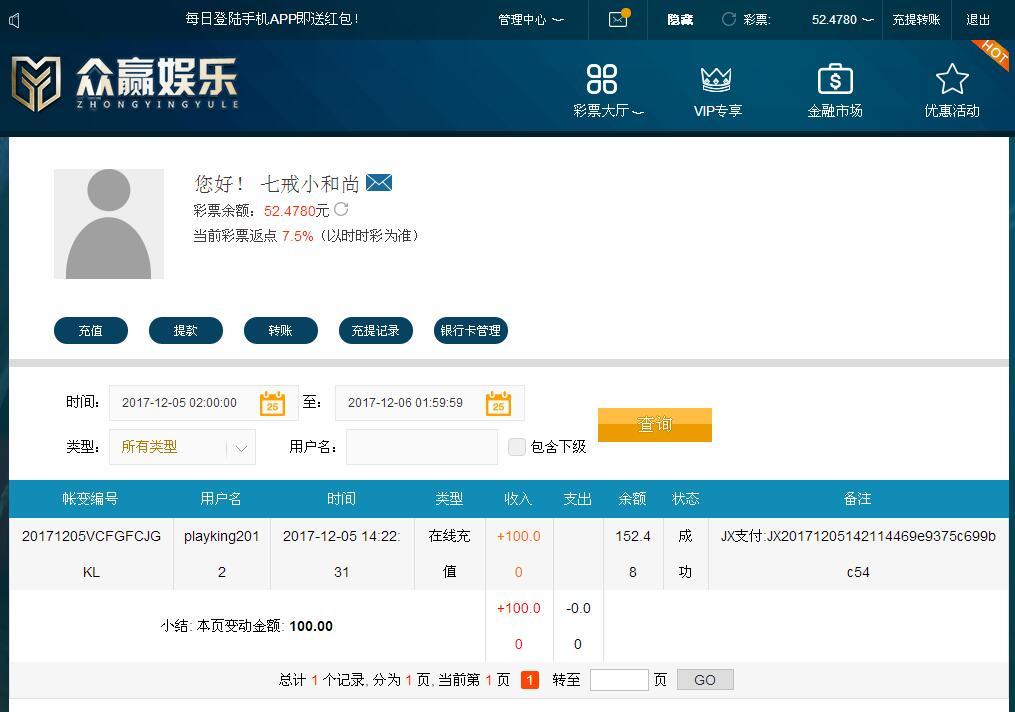Click the 余额 column header
1015x712 pixels.
point(632,498)
